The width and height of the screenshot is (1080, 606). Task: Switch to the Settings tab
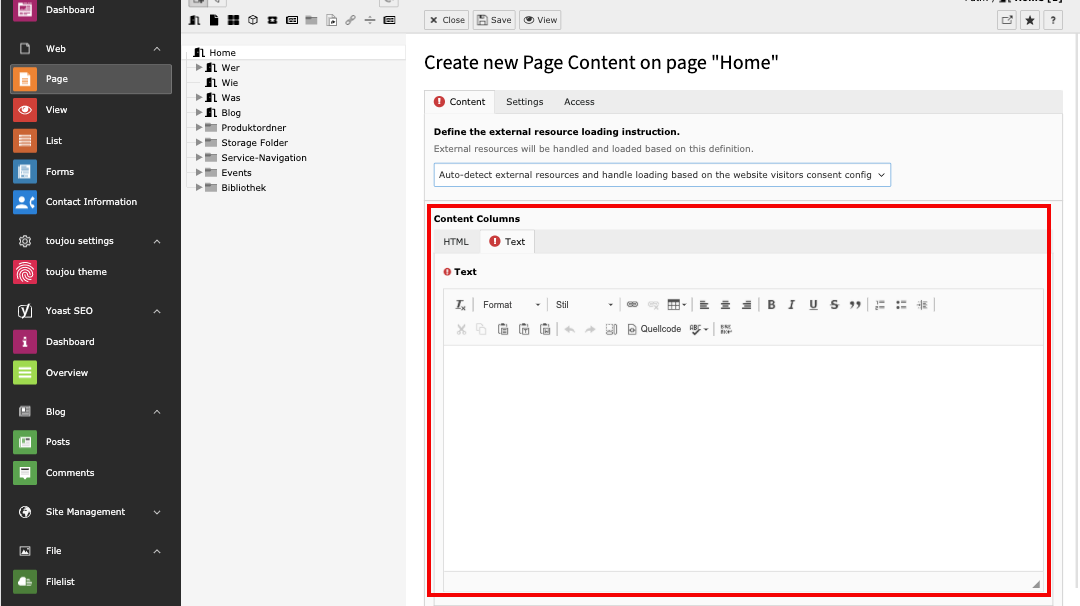click(524, 102)
